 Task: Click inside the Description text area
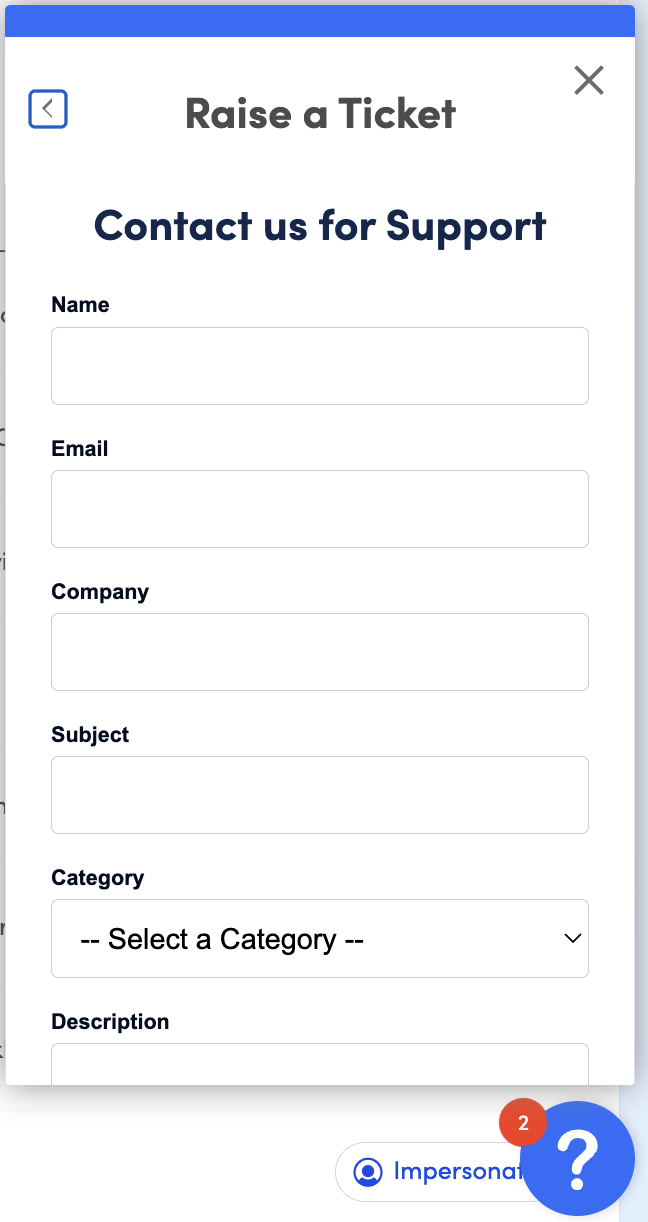[320, 1063]
